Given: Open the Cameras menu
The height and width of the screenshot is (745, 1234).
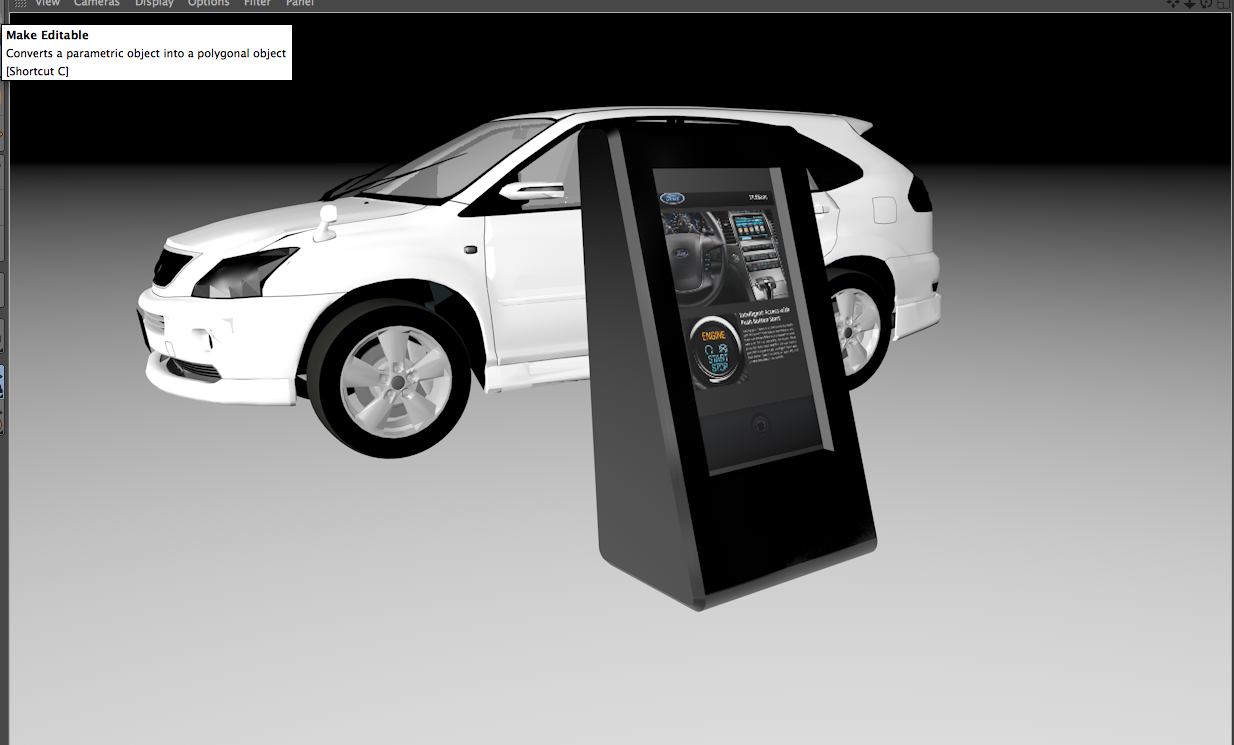Looking at the screenshot, I should [x=97, y=3].
